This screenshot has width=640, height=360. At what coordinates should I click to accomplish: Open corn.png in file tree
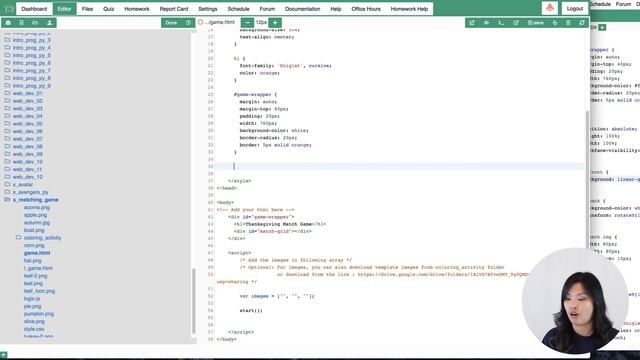click(x=34, y=245)
